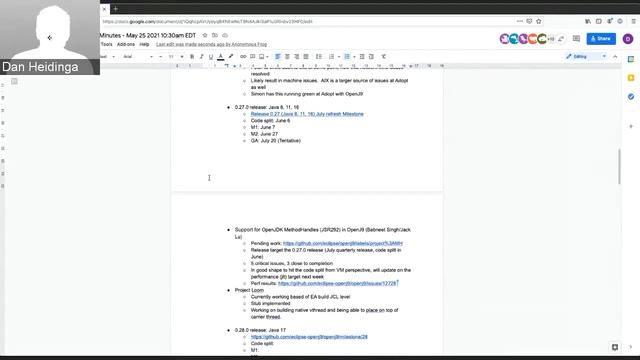This screenshot has width=640, height=360.
Task: Click the font size field
Action: pos(171,57)
